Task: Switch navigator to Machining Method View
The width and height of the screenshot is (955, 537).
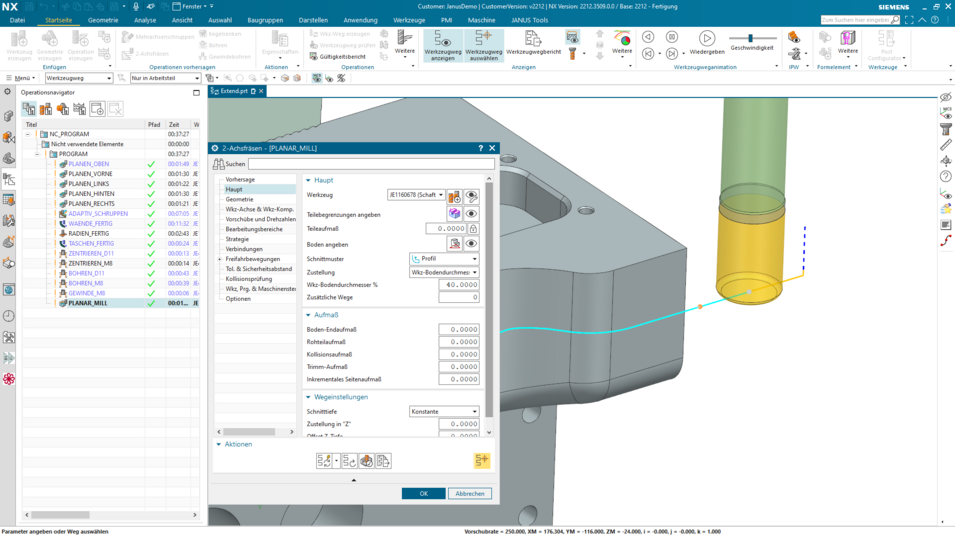Action: [x=80, y=109]
